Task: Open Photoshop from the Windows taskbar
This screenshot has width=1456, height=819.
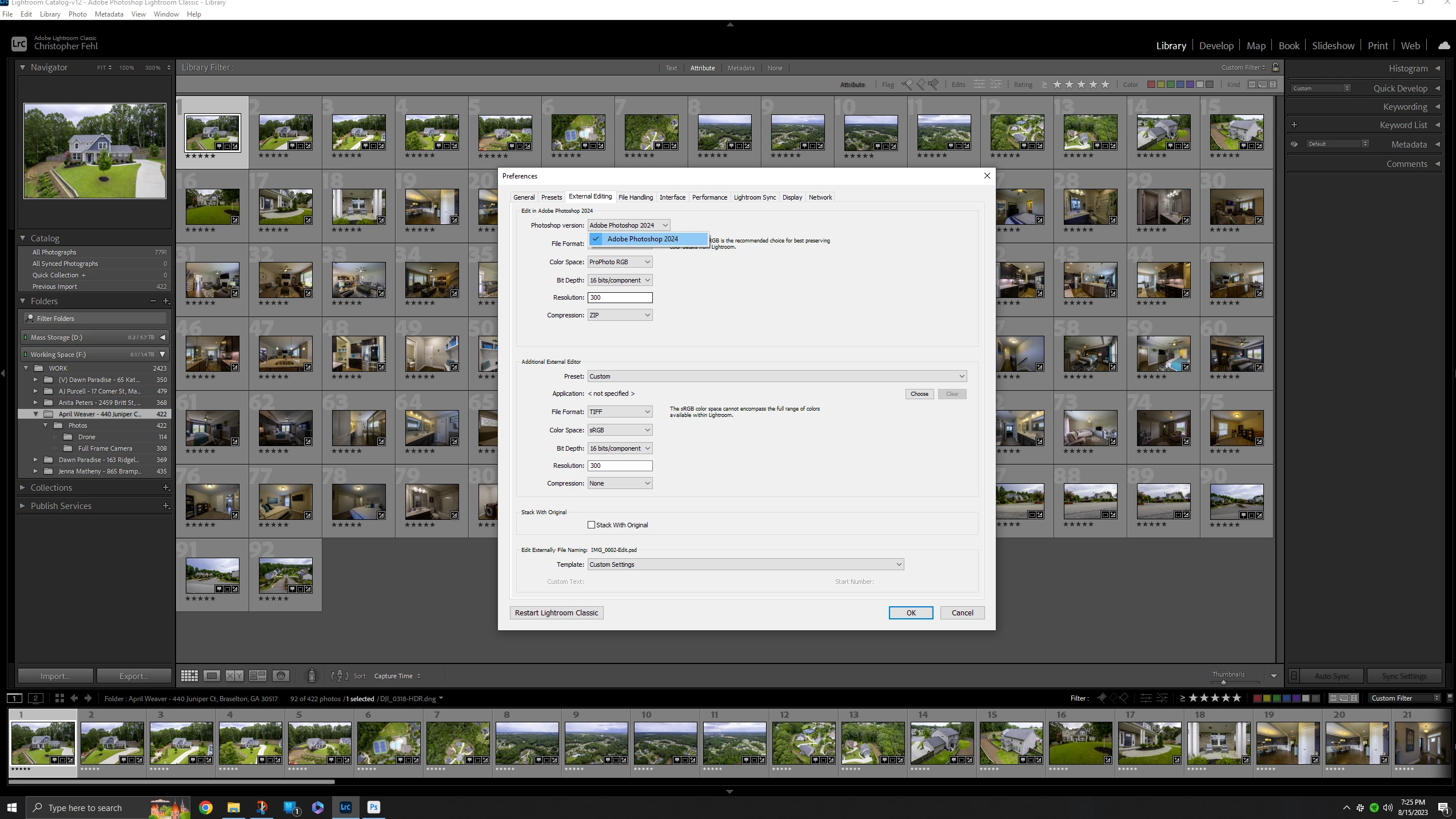Action: click(373, 807)
